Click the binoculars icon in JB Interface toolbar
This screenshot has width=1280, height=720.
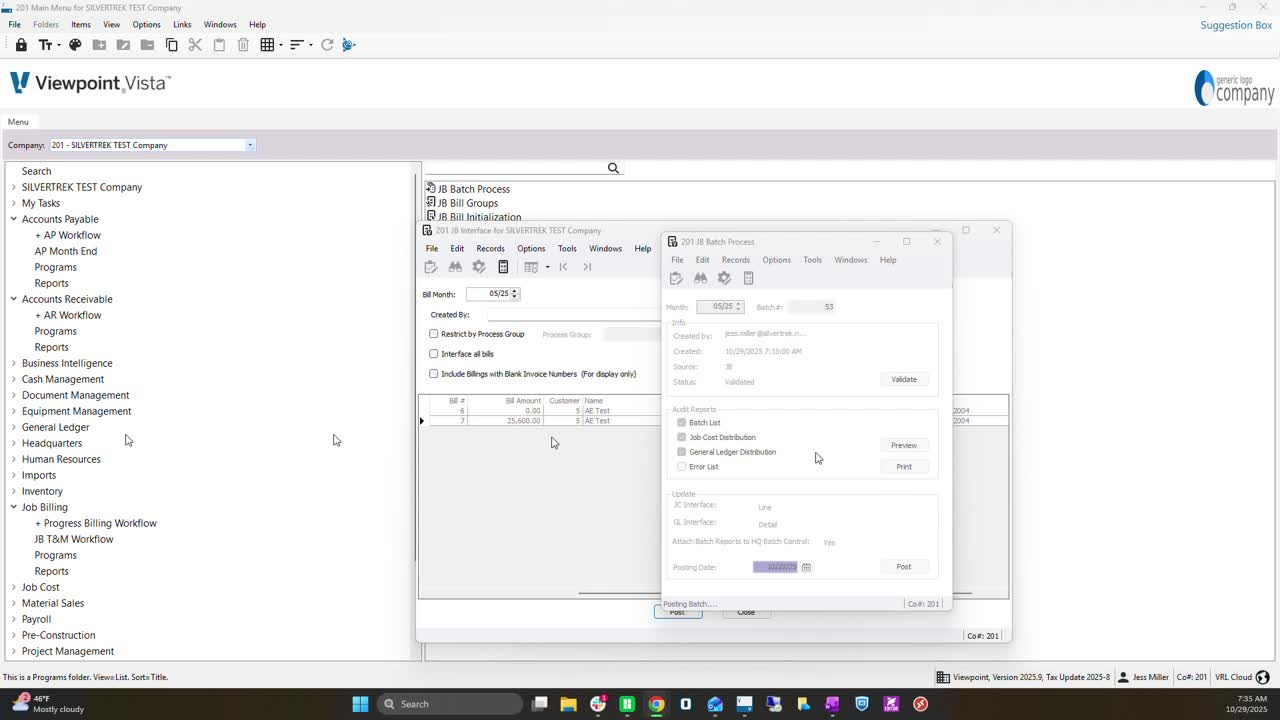pos(455,267)
